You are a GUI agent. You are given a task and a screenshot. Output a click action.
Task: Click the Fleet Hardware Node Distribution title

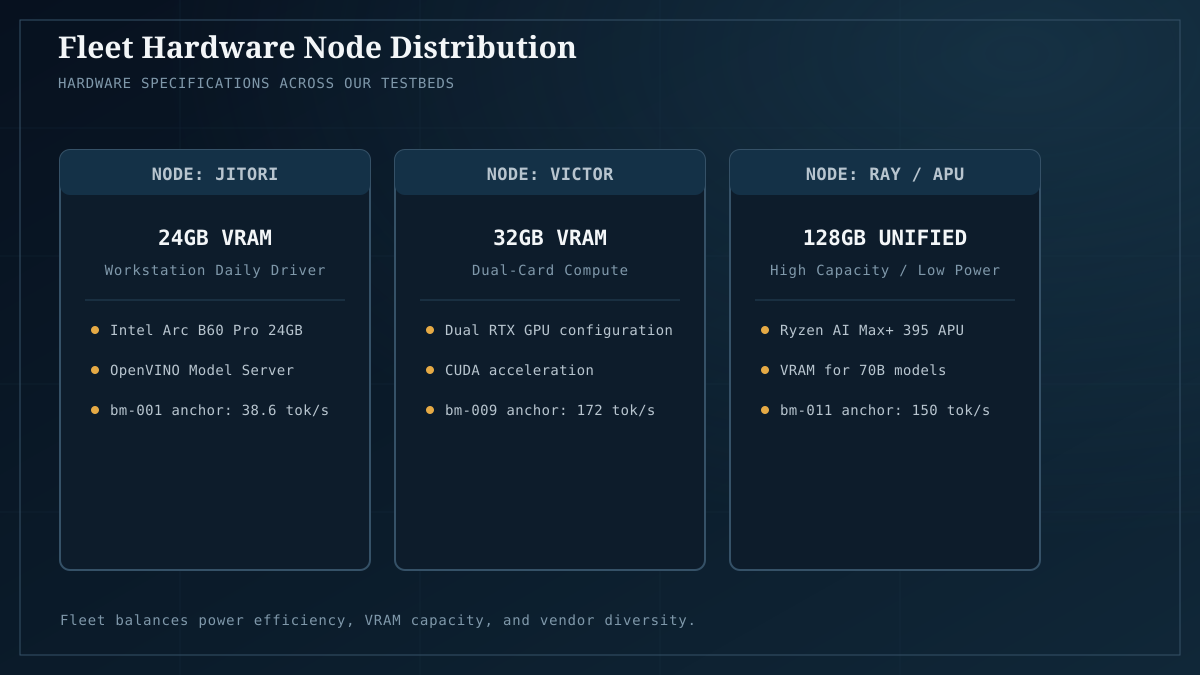(317, 47)
